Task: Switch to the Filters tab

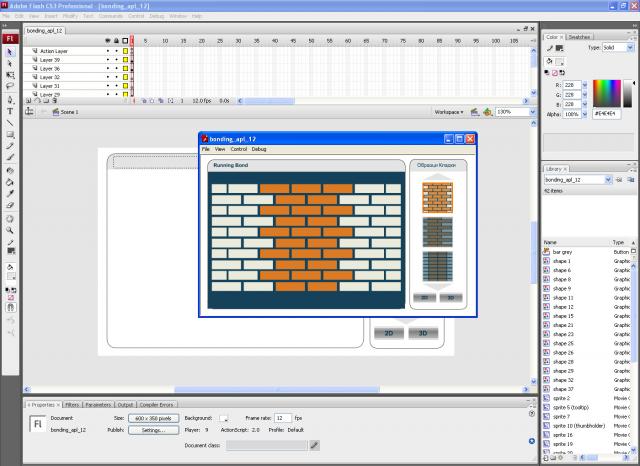Action: (72, 405)
